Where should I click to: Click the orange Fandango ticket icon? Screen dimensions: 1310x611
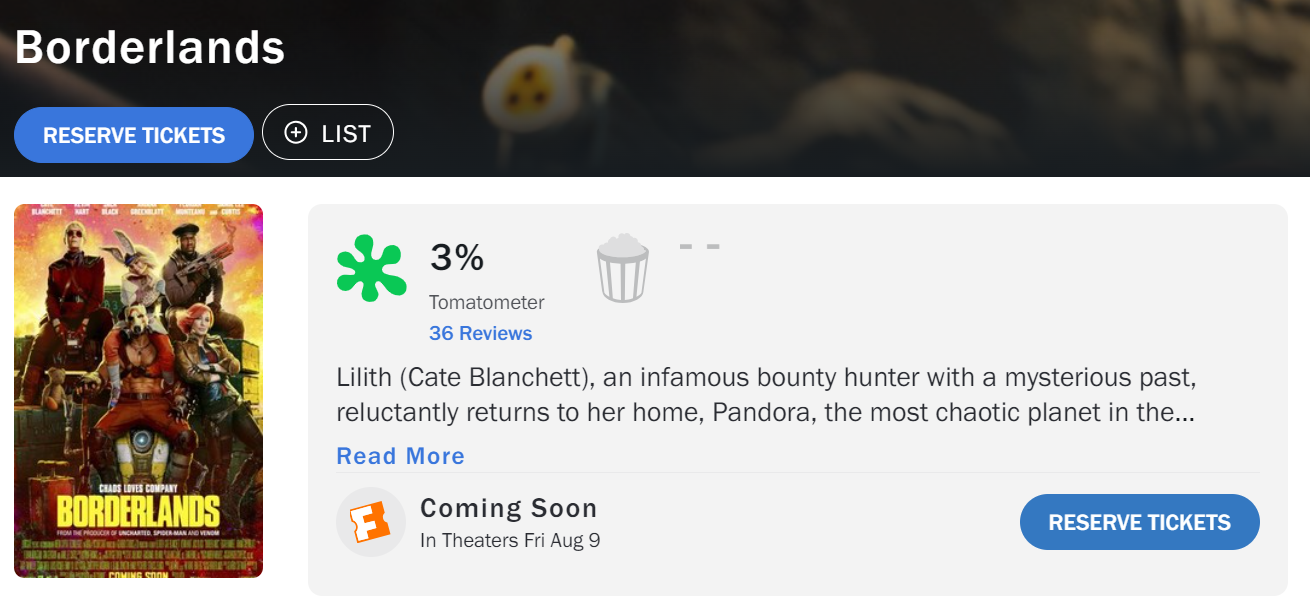370,522
